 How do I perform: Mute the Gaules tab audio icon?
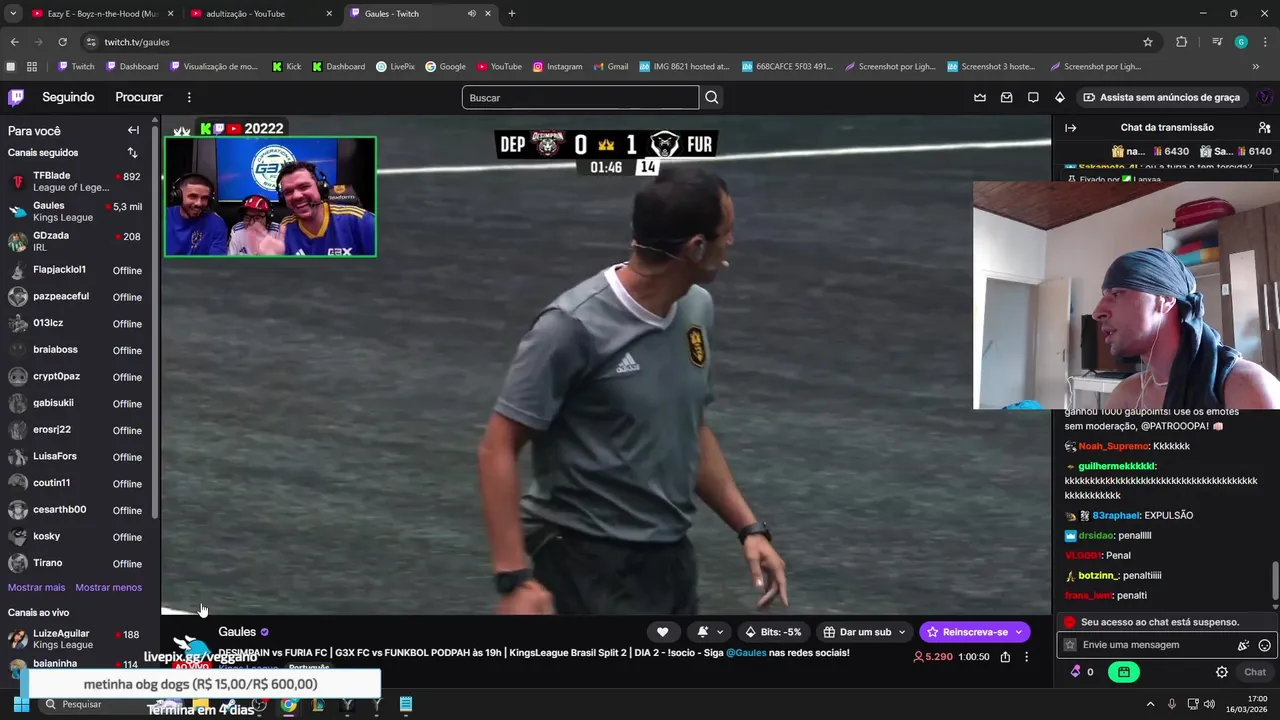click(x=472, y=14)
